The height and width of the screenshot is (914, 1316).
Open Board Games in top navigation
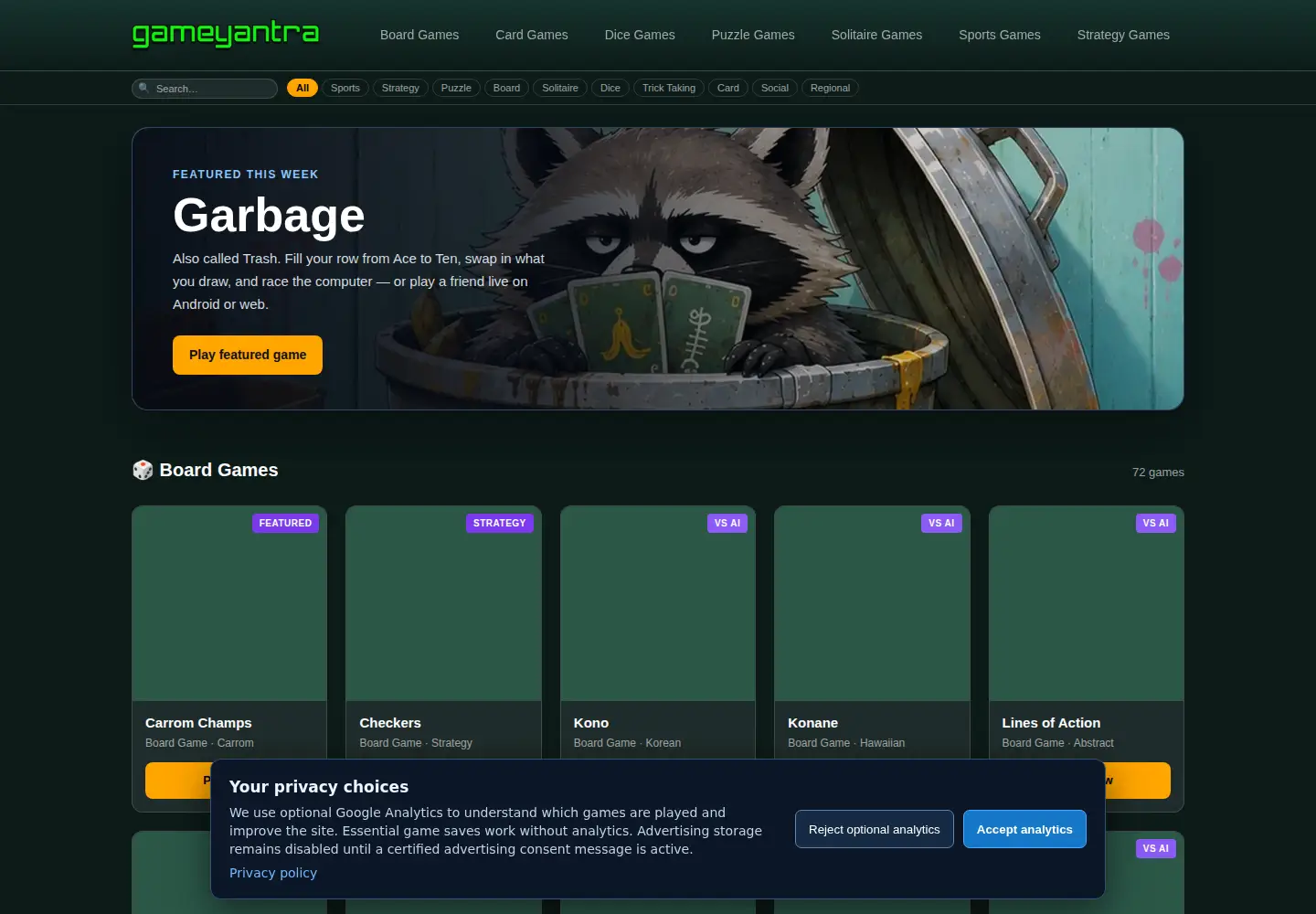coord(419,35)
